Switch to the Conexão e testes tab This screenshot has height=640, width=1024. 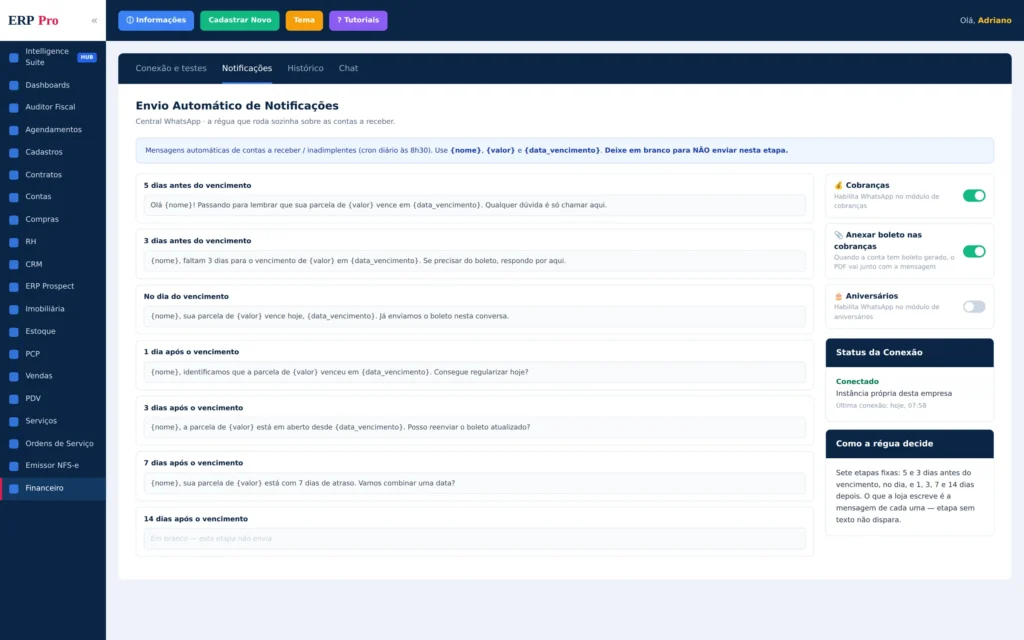(170, 68)
